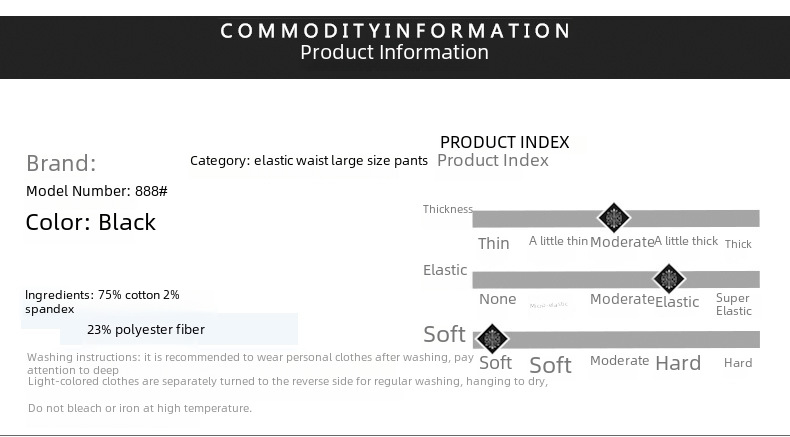The width and height of the screenshot is (790, 437).
Task: Click the diamond marker on Soft bar
Action: tap(492, 338)
